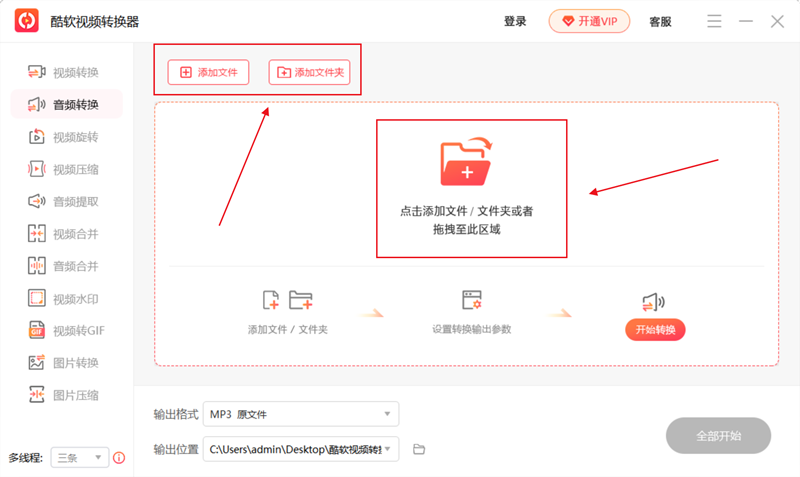
Task: Open the 音频提取 extract icon
Action: (x=36, y=202)
